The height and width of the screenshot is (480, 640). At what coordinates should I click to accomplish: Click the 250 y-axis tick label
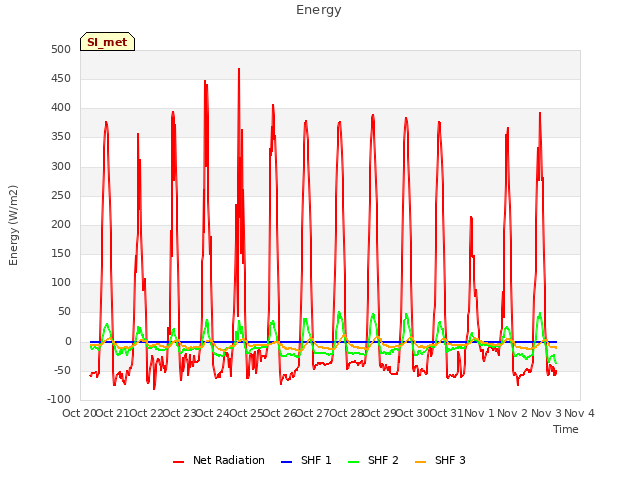(61, 195)
